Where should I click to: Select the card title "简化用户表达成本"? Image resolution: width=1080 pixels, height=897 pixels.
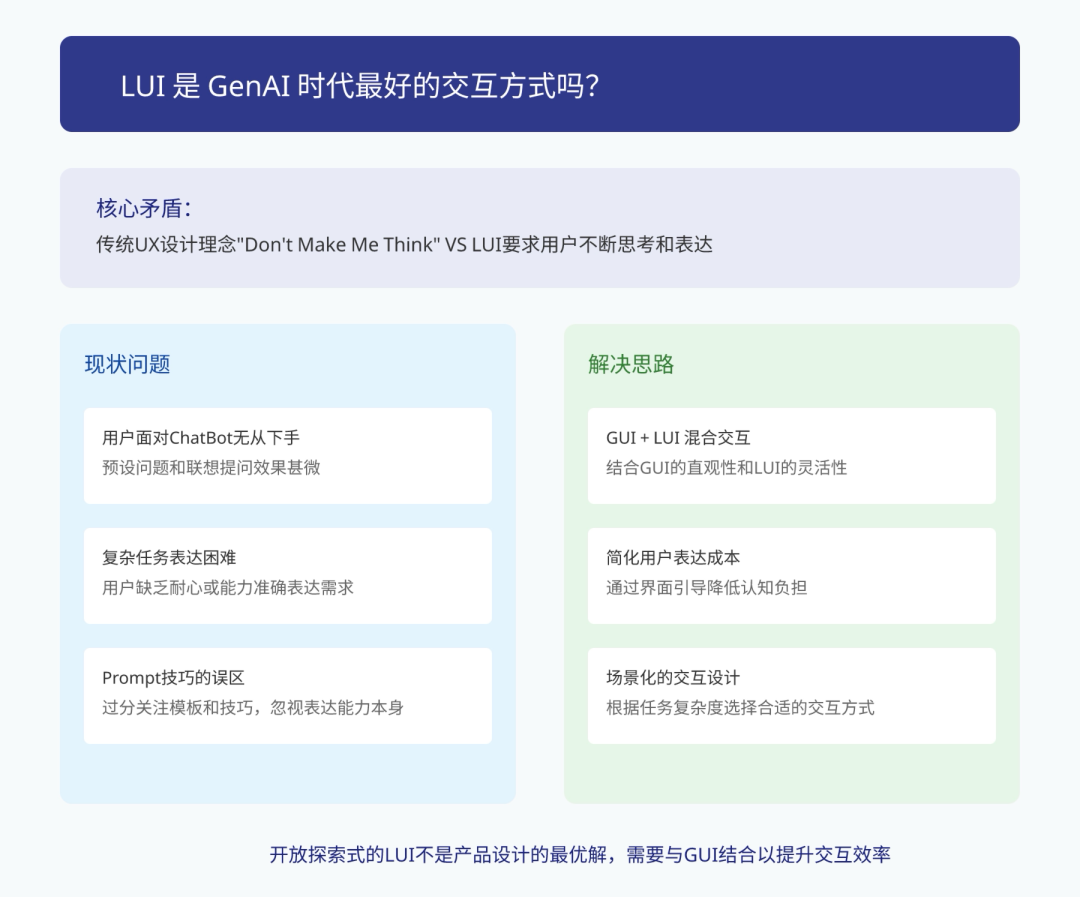673,557
